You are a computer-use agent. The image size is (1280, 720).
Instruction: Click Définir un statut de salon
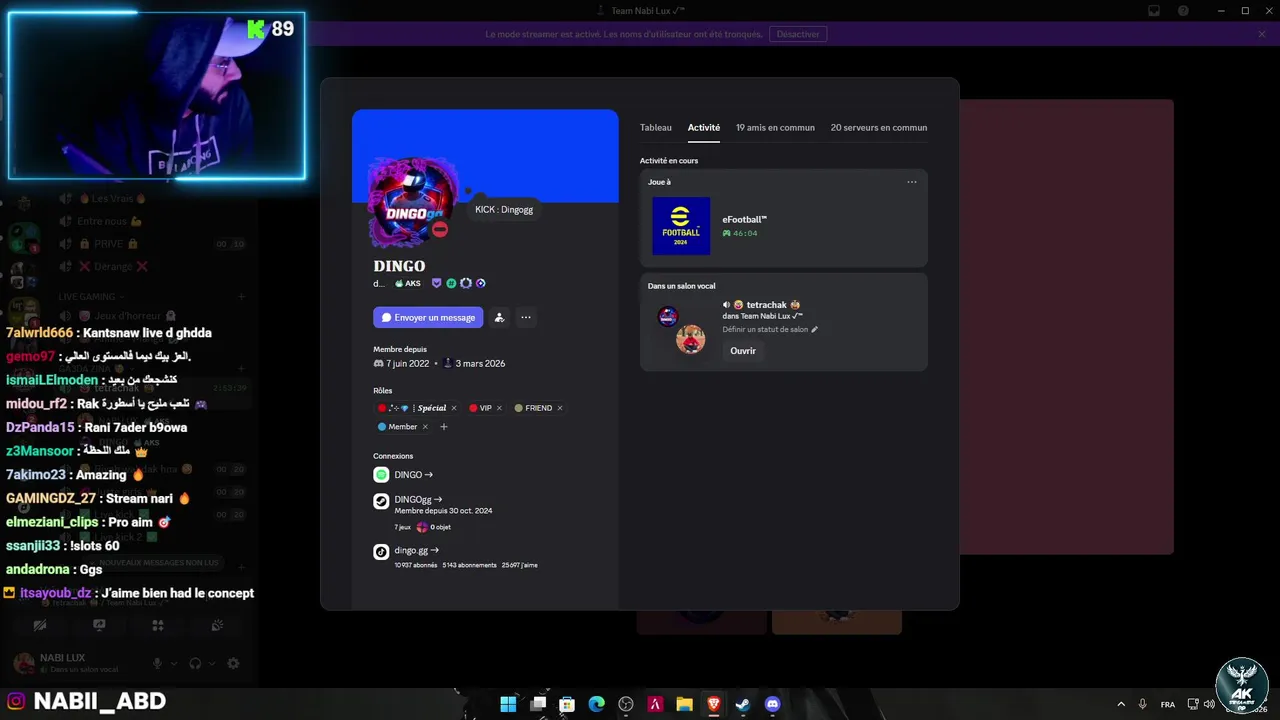[765, 329]
